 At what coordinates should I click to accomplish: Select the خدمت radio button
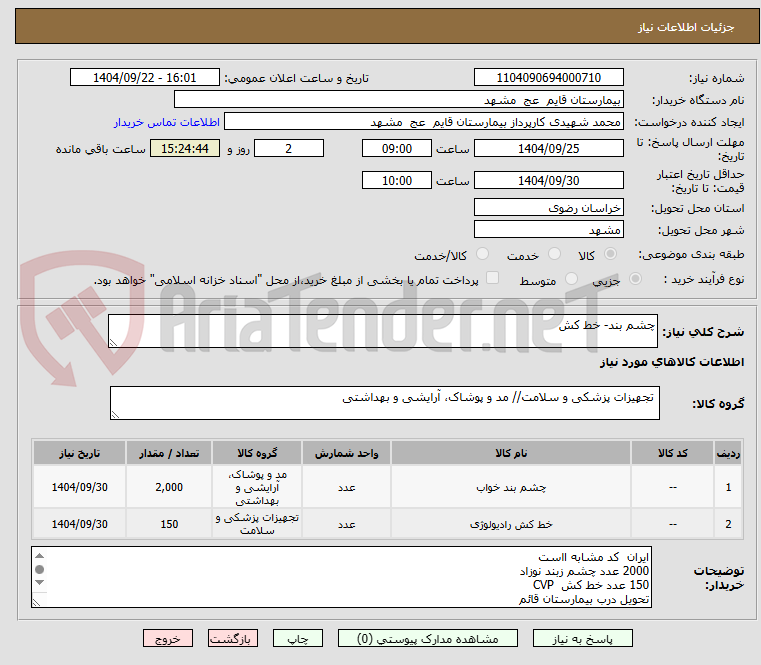554,254
